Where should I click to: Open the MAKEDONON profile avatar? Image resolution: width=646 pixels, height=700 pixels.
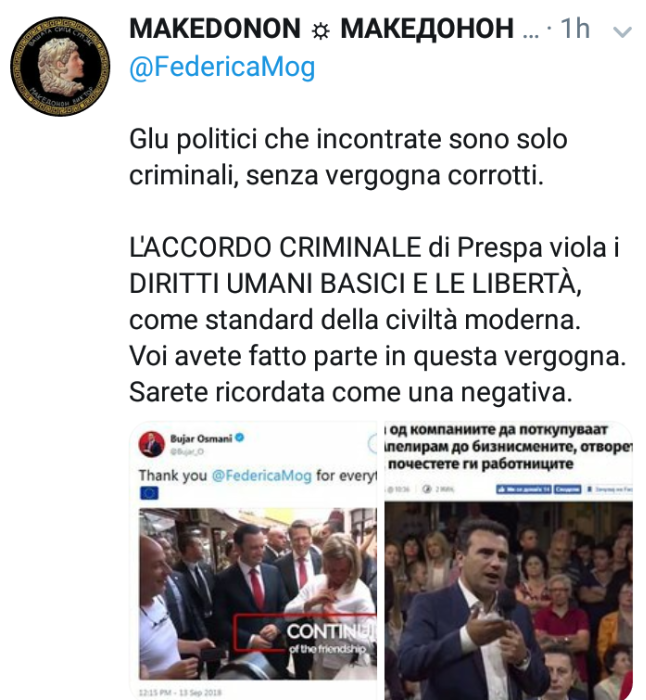coord(60,67)
